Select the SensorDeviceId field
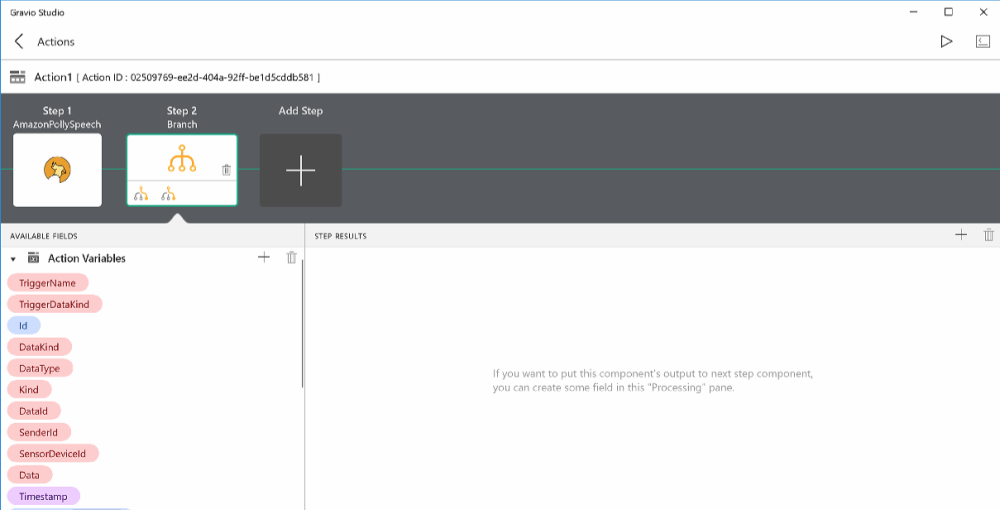Viewport: 1000px width, 510px height. [x=52, y=453]
